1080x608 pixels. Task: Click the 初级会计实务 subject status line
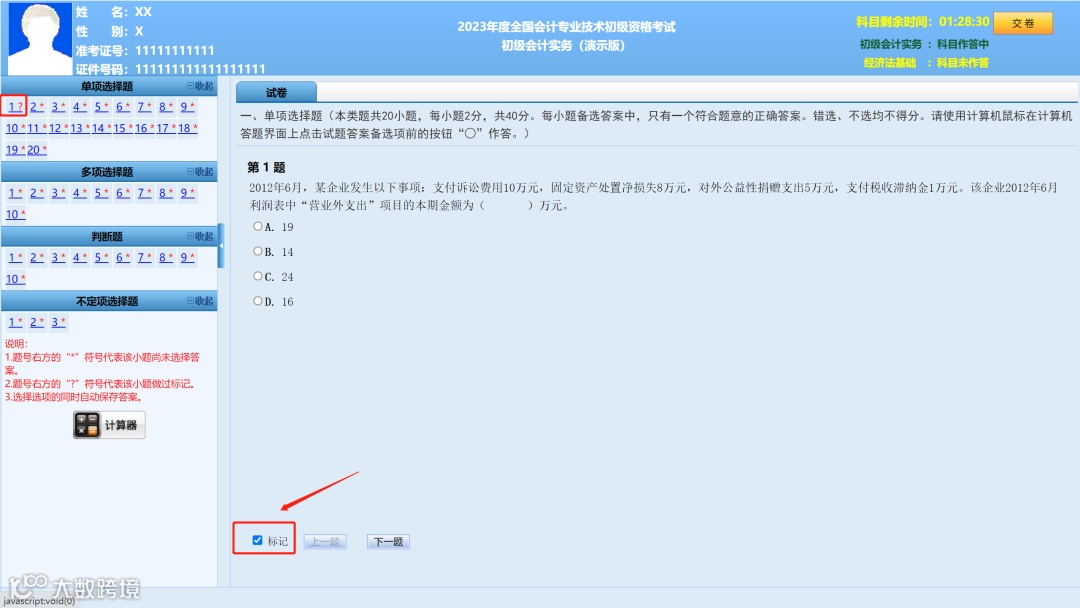(924, 44)
